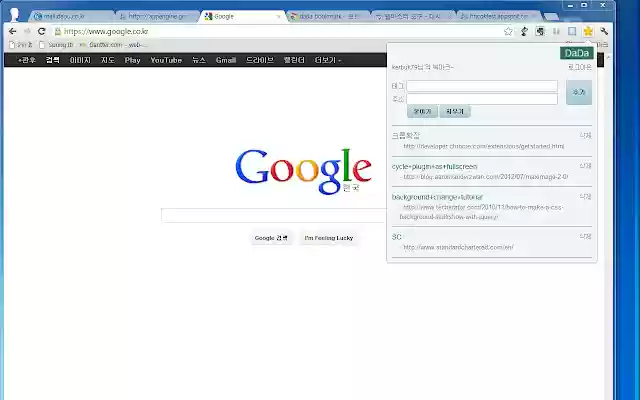The width and height of the screenshot is (640, 400).
Task: Click the 크롬확장 bookmark title
Action: click(x=405, y=135)
